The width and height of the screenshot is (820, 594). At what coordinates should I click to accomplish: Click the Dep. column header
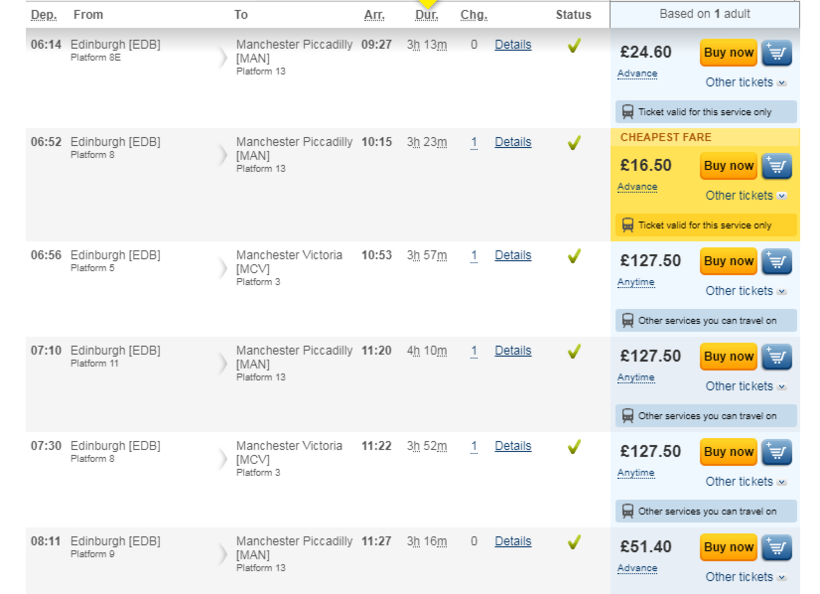tap(43, 15)
